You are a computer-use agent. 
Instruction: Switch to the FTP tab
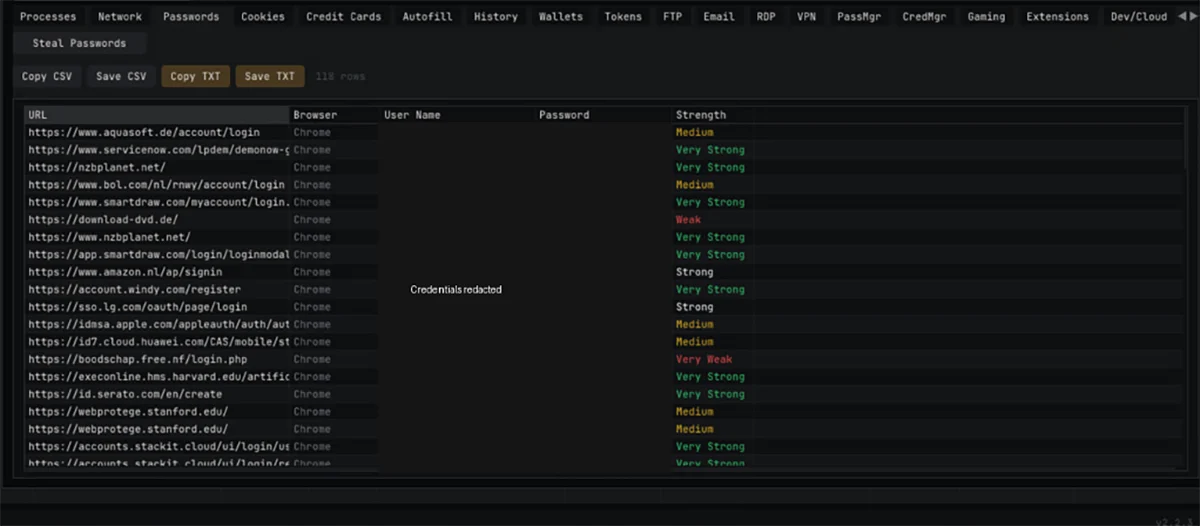[673, 16]
